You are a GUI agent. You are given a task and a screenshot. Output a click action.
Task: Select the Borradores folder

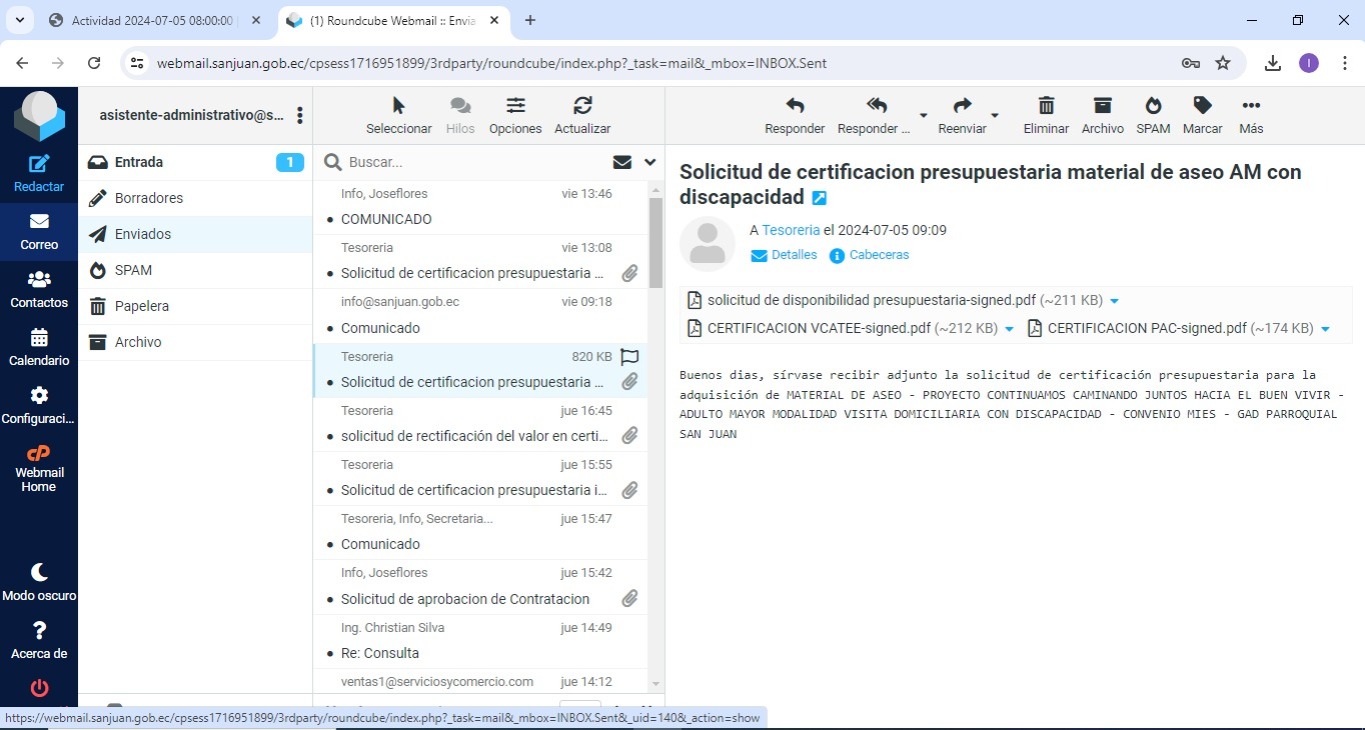pyautogui.click(x=149, y=198)
